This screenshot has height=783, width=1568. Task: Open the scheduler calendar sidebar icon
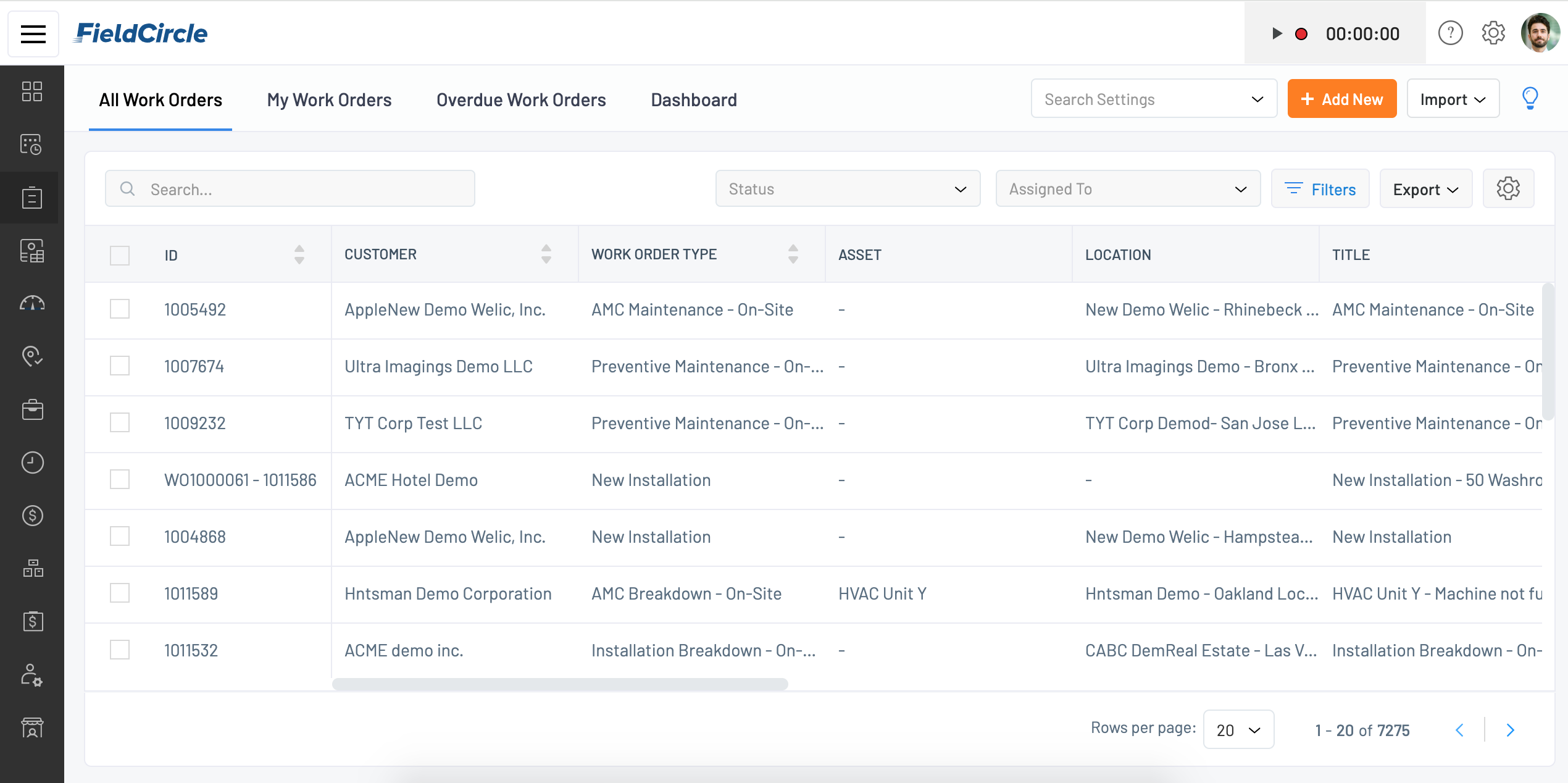pyautogui.click(x=32, y=144)
